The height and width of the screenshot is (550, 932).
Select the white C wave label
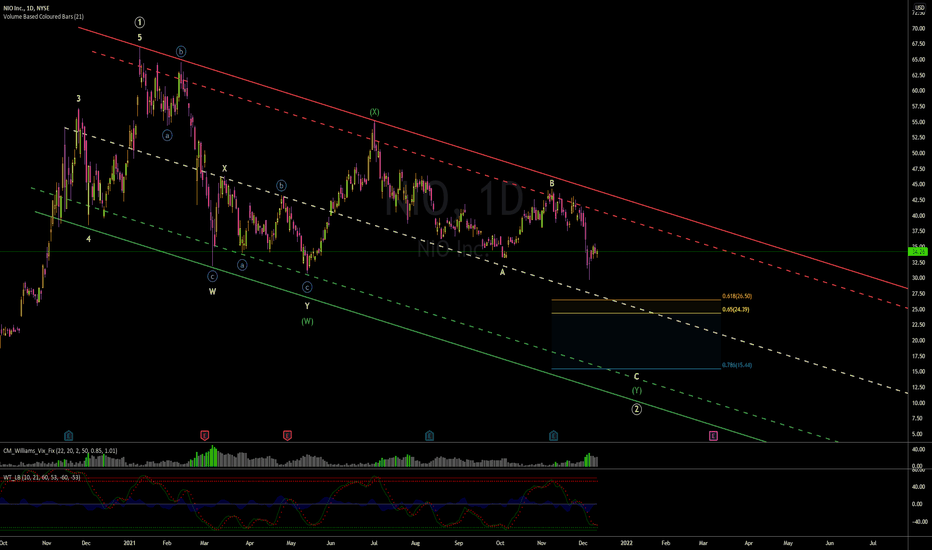point(637,376)
